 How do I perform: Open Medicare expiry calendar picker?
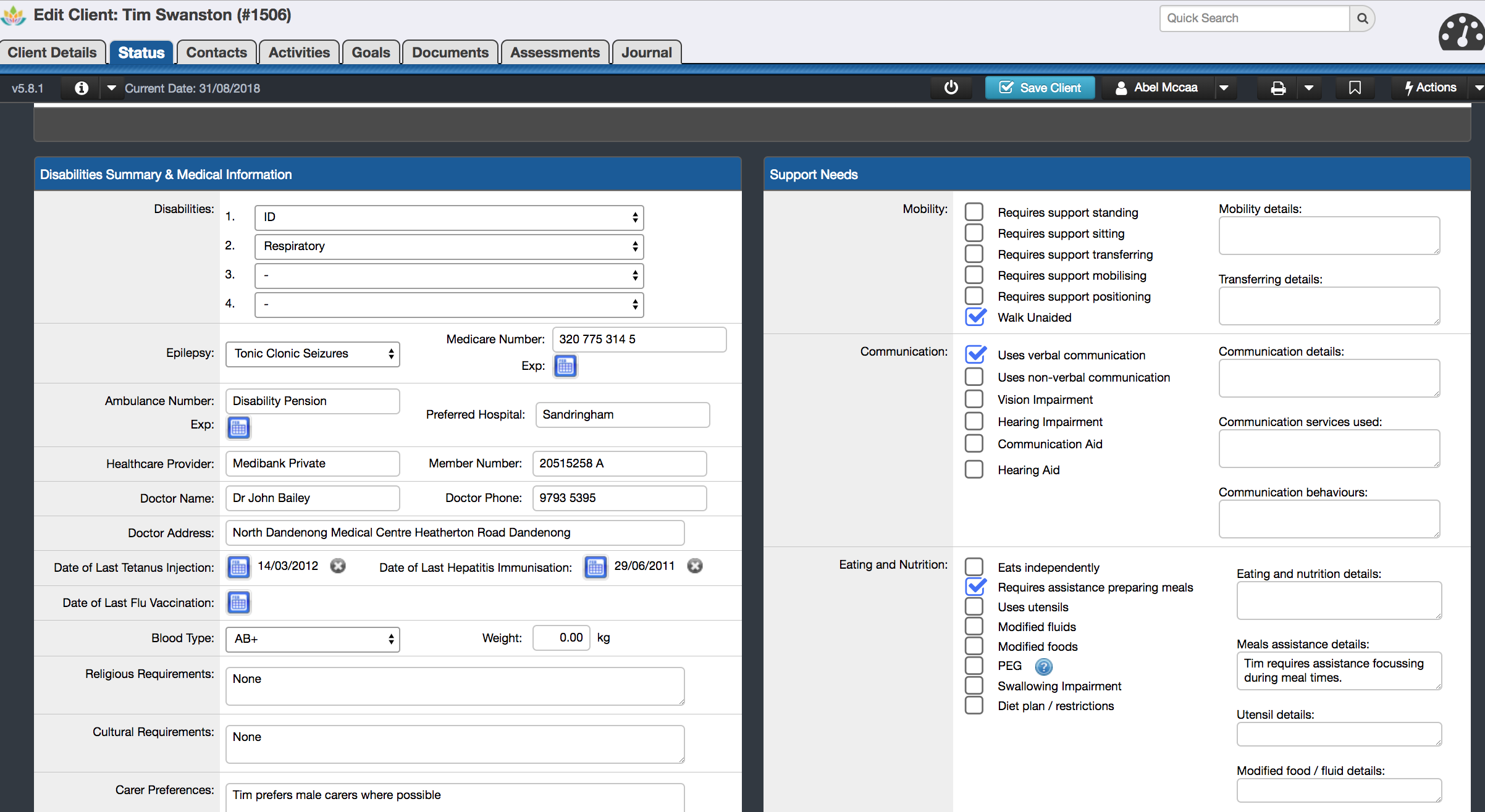[565, 366]
